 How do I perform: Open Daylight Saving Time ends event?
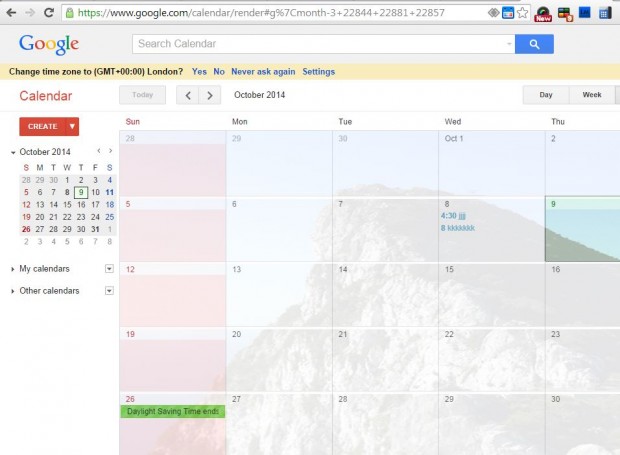173,412
